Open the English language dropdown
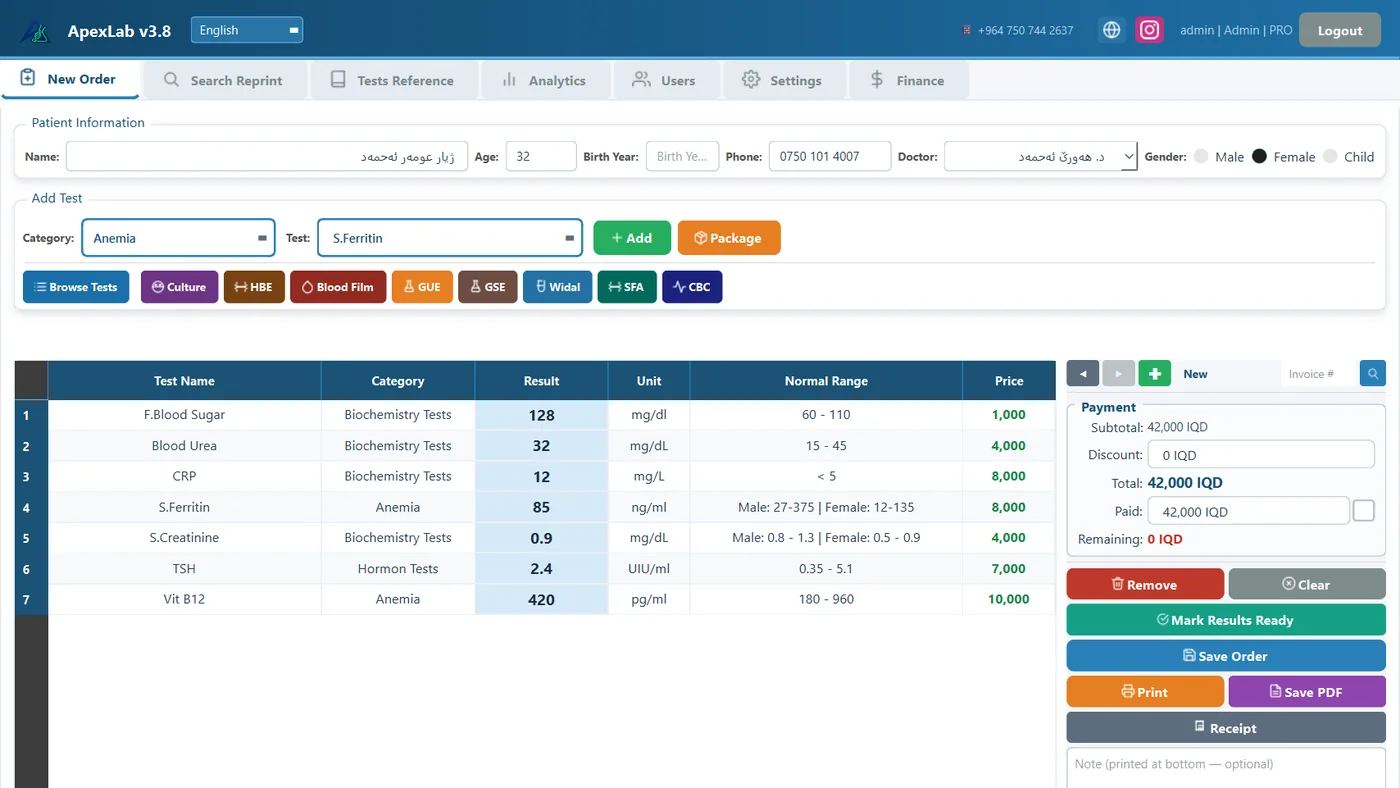1400x788 pixels. [247, 30]
